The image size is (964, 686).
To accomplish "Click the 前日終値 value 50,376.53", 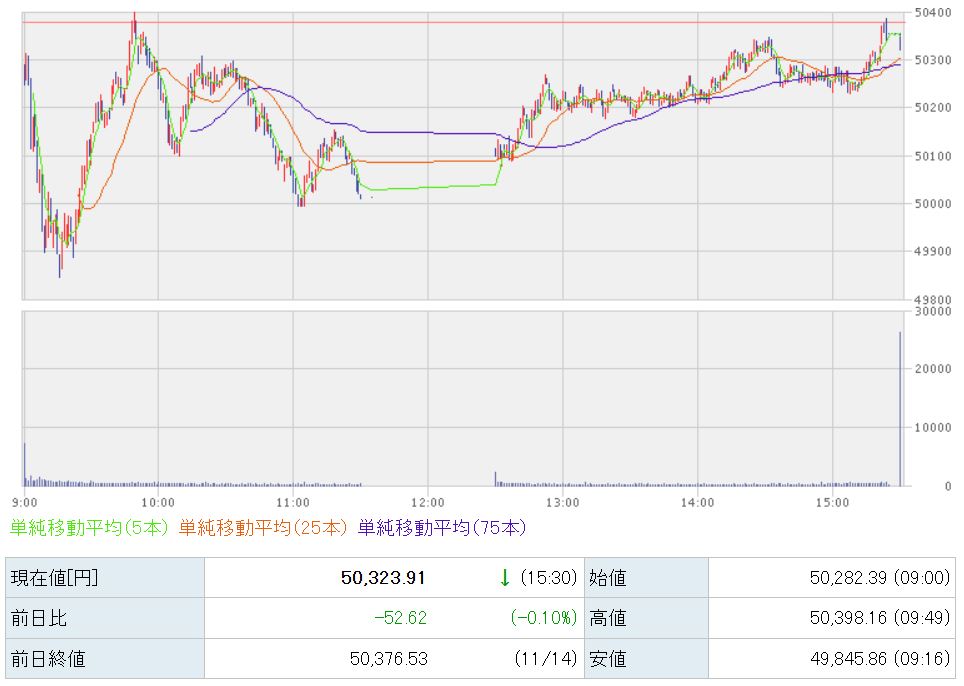I will pyautogui.click(x=385, y=658).
